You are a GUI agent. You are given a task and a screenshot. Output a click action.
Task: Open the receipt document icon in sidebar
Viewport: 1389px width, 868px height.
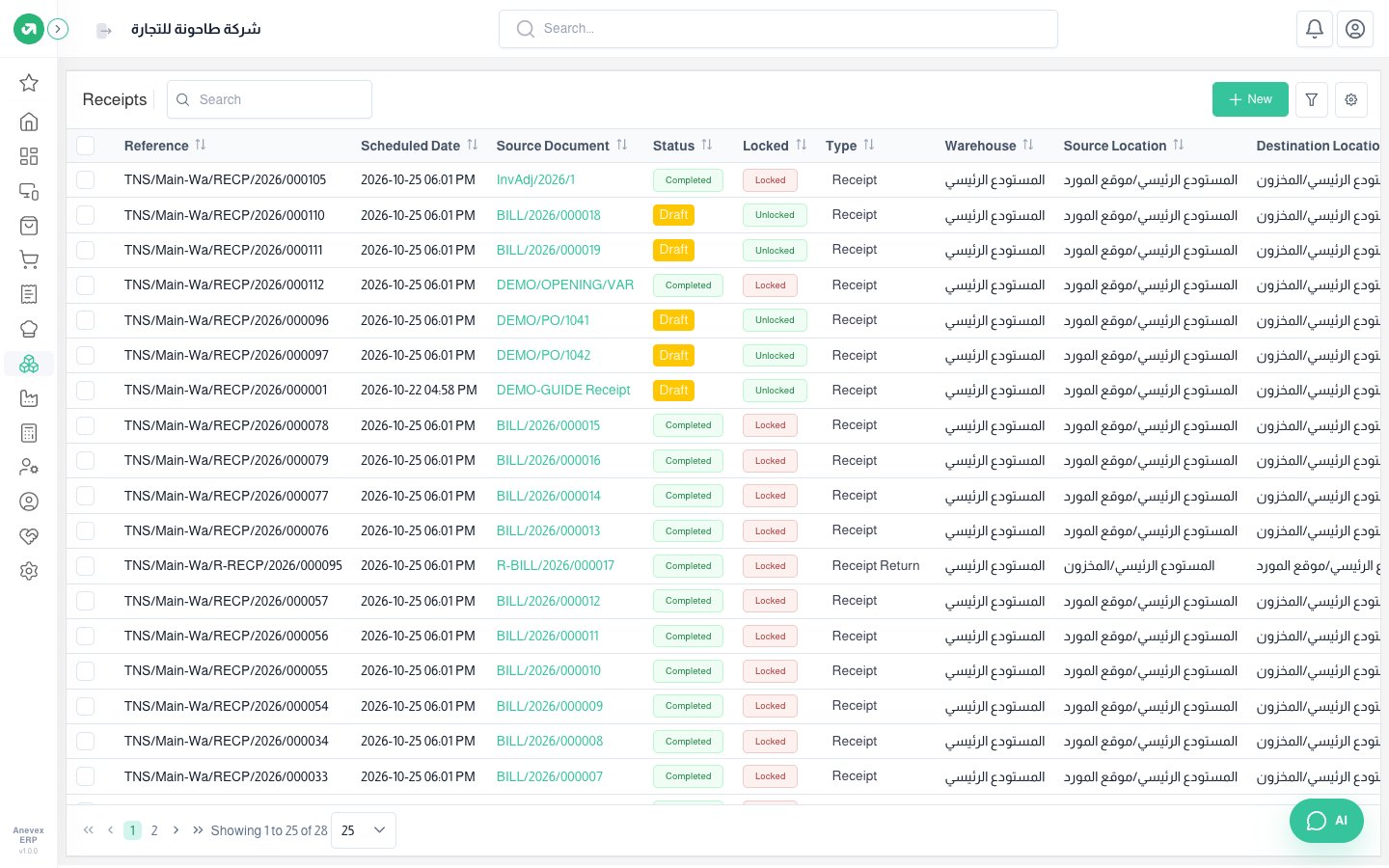[x=29, y=294]
